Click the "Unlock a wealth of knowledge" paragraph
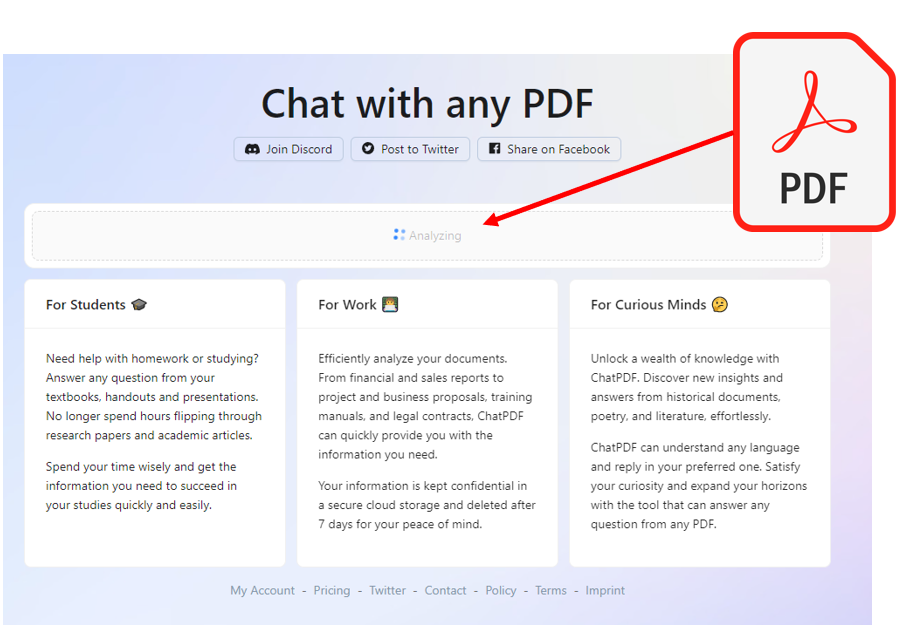Viewport: 899px width, 639px height. coord(686,387)
